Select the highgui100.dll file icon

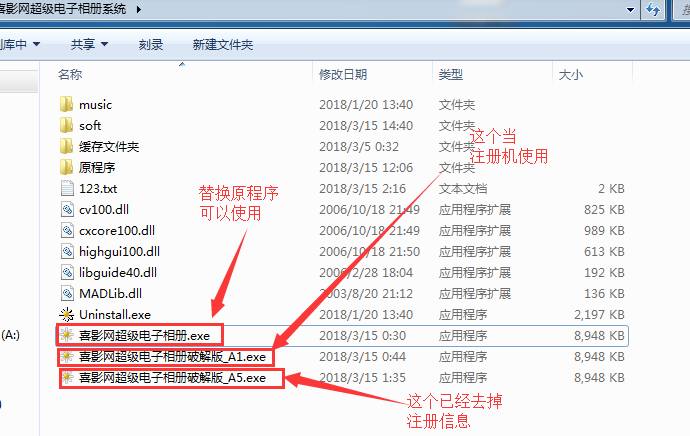[x=67, y=252]
